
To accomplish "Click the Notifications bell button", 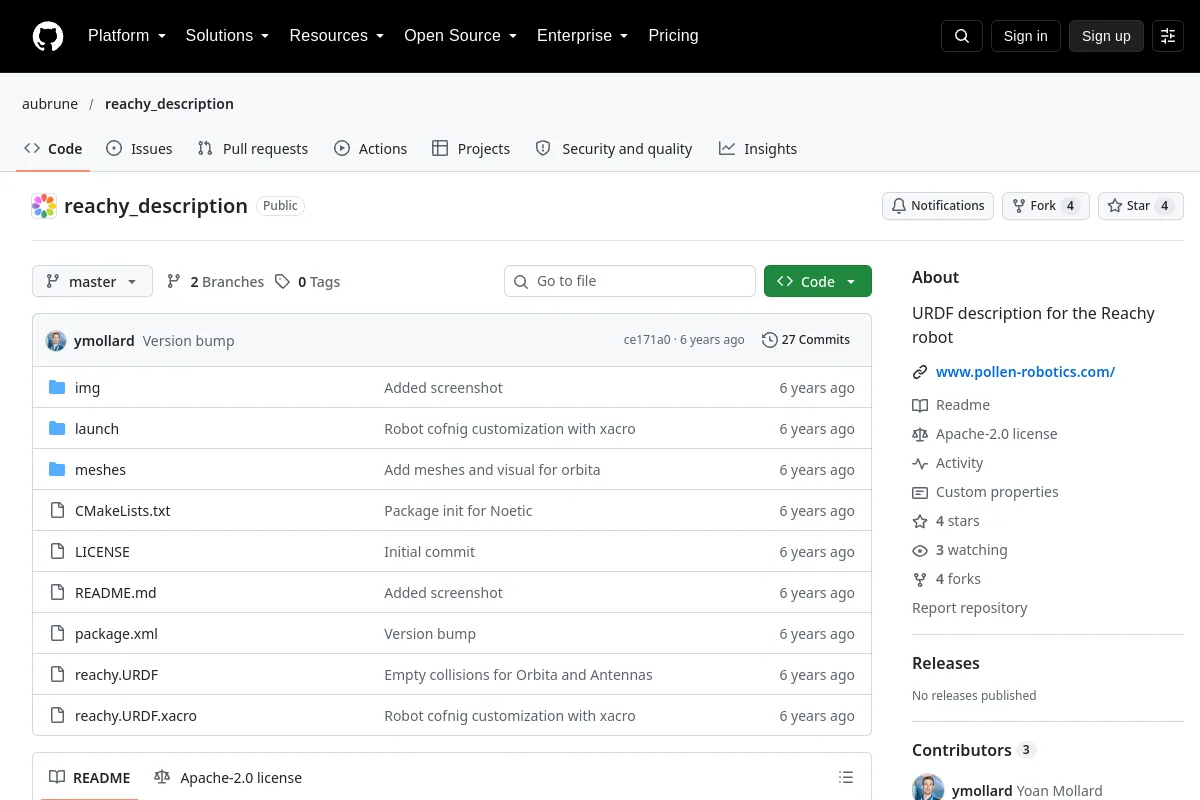I will tap(938, 206).
